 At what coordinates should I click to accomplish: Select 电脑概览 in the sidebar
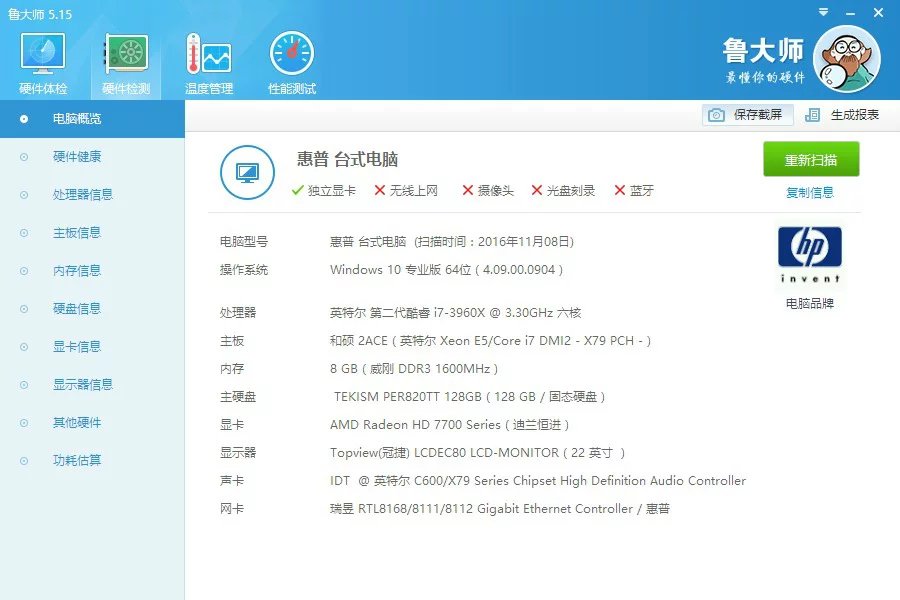tap(92, 119)
